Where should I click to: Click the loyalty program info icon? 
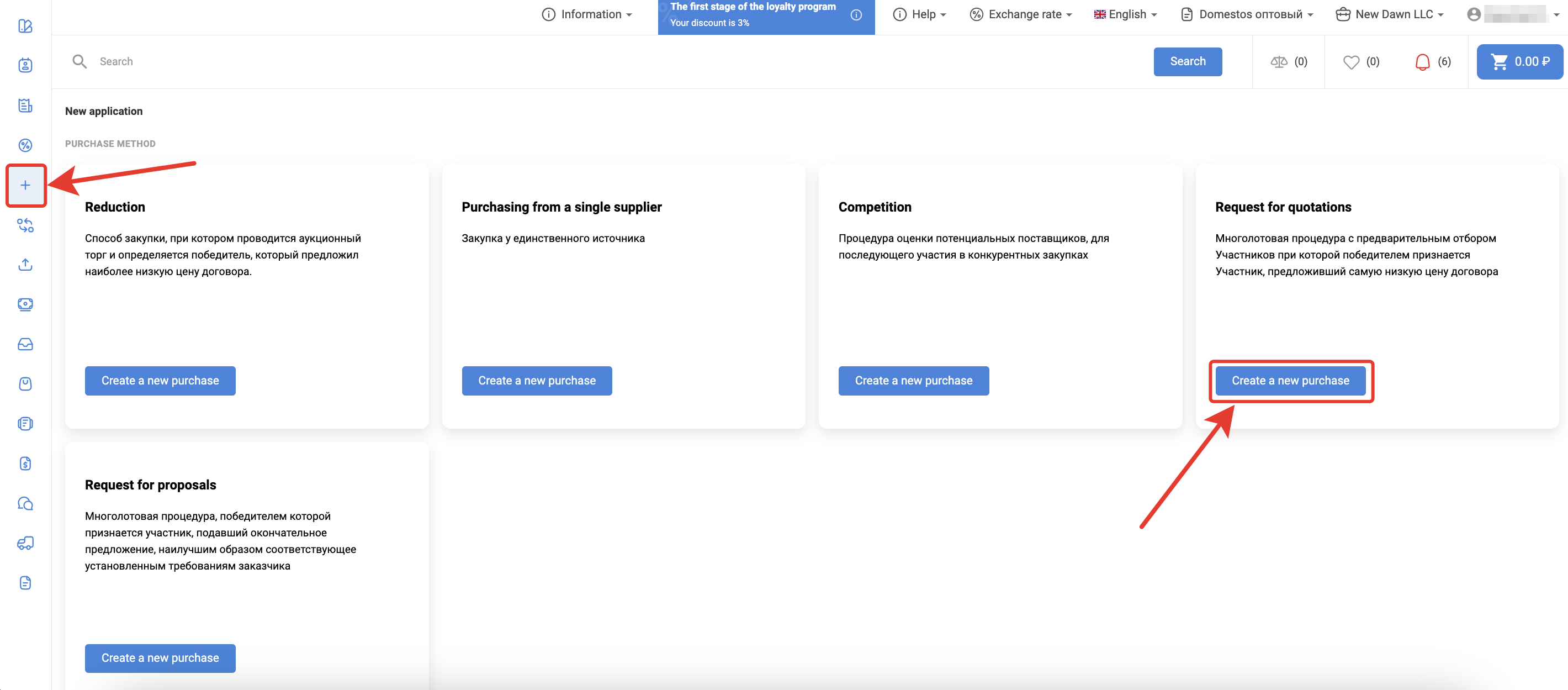click(x=856, y=15)
